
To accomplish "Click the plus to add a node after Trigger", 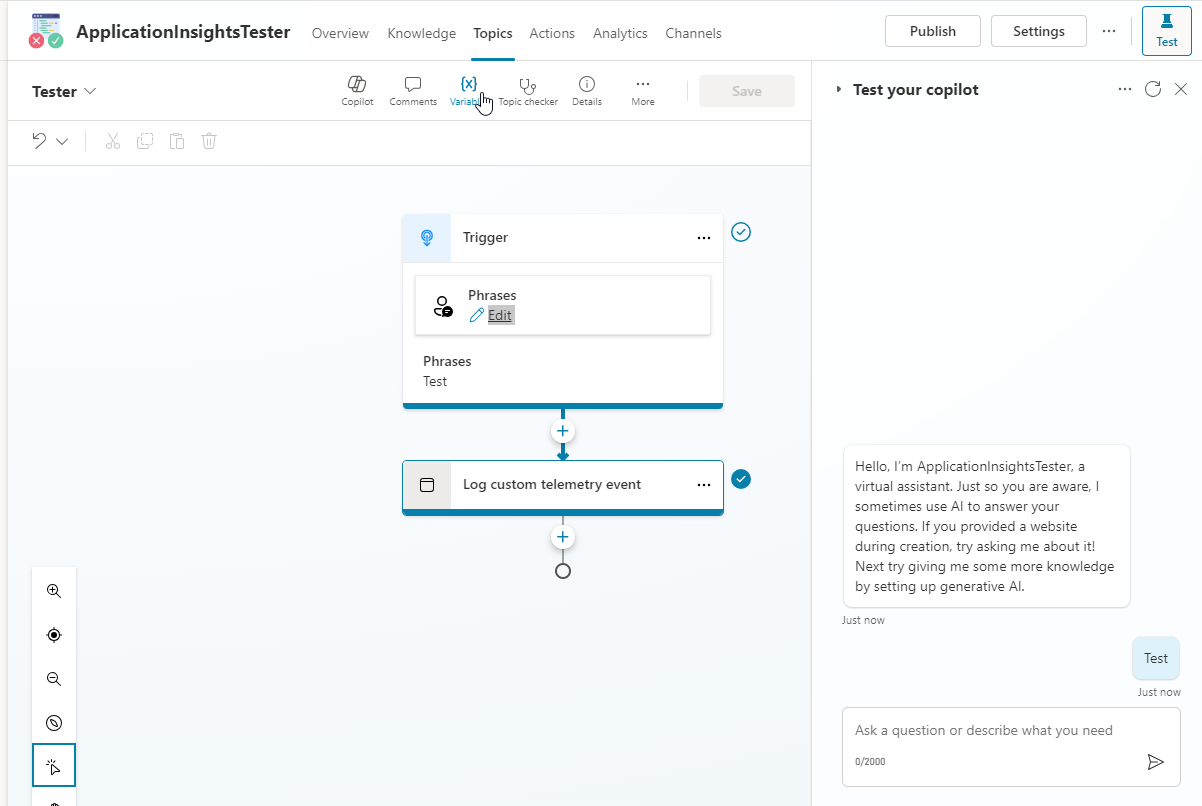I will (562, 431).
